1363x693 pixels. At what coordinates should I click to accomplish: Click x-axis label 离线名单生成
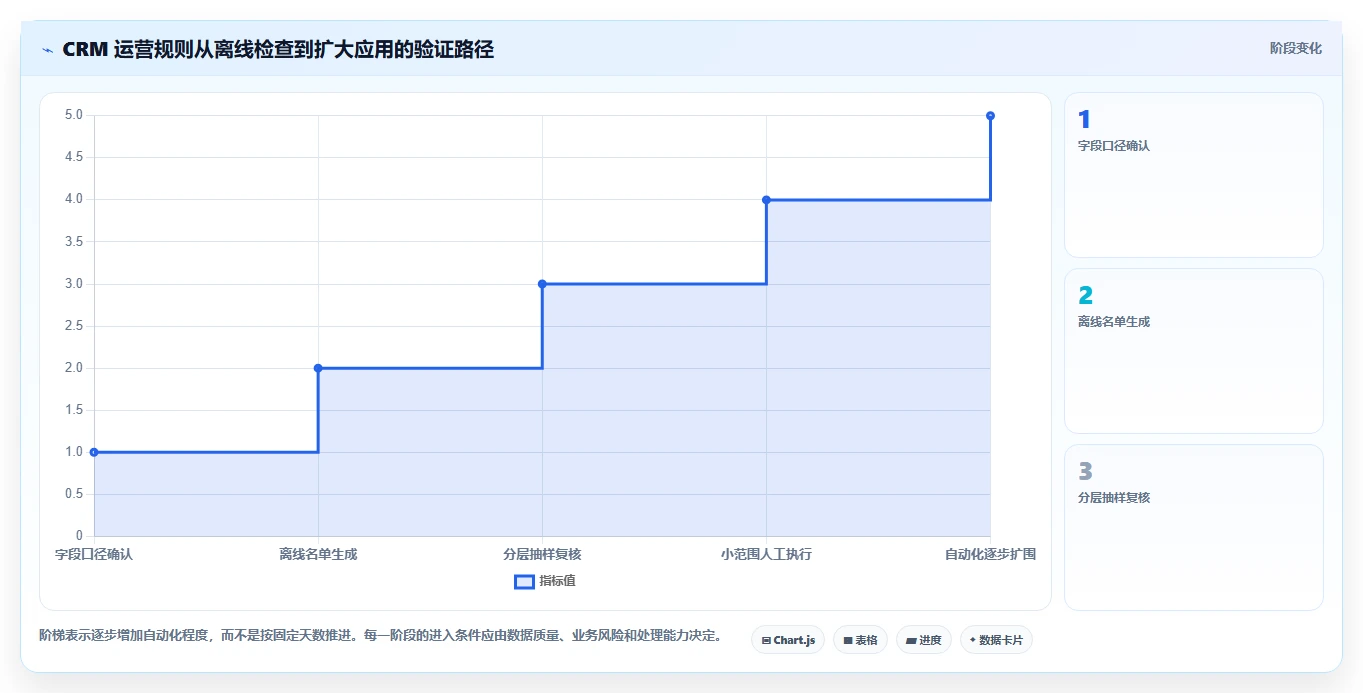click(318, 554)
